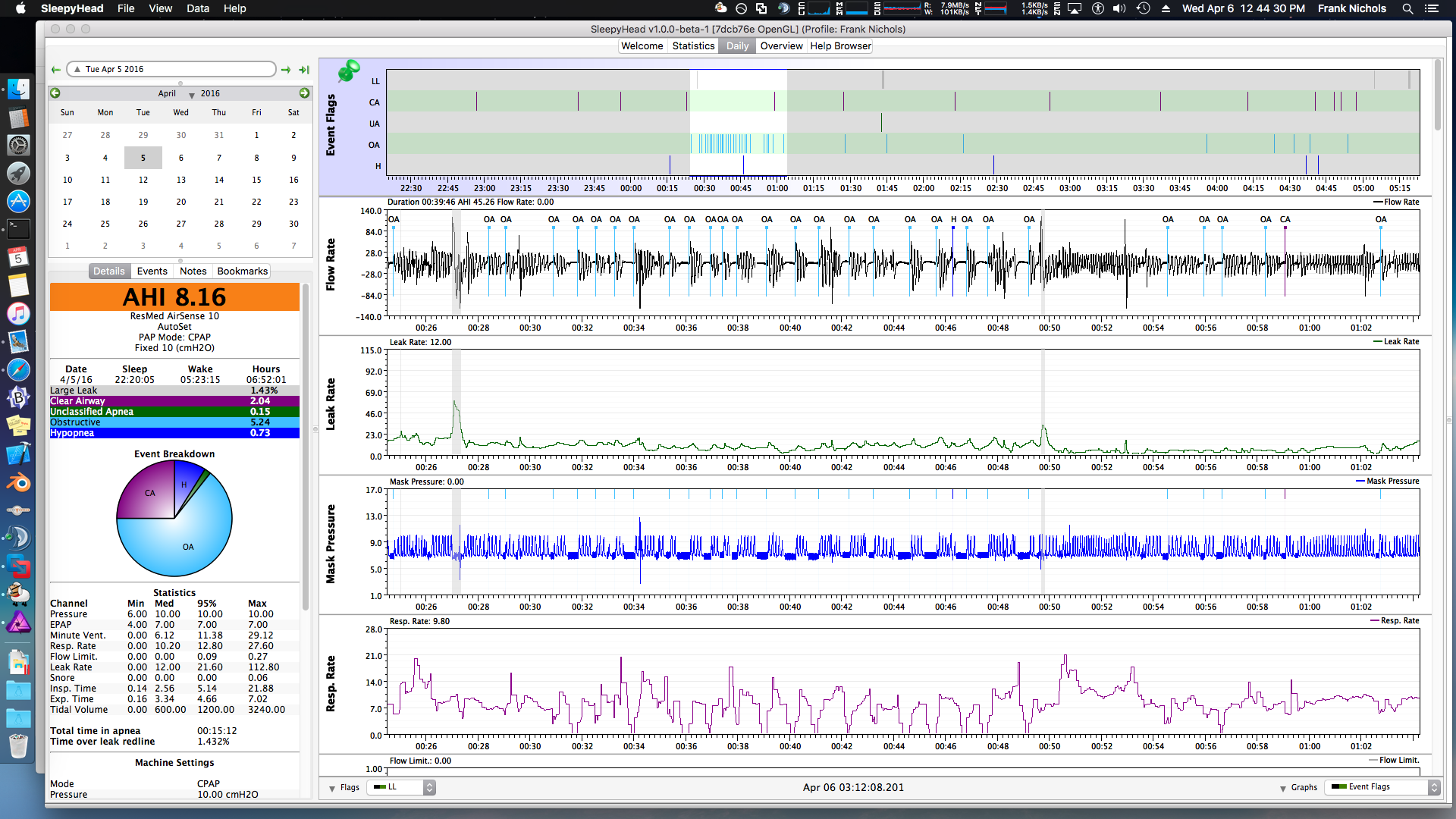Image resolution: width=1456 pixels, height=819 pixels.
Task: Open Blender from the dock
Action: 18,483
